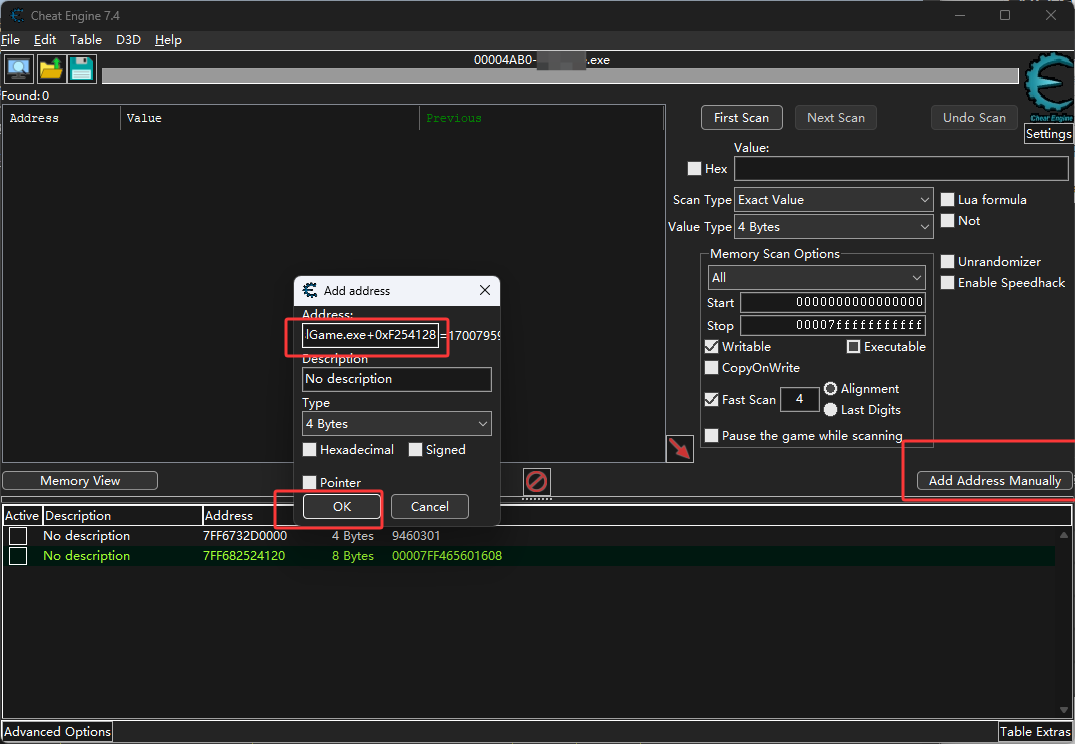Open Advanced Options
Screen dimensions: 1075x744
(x=58, y=732)
